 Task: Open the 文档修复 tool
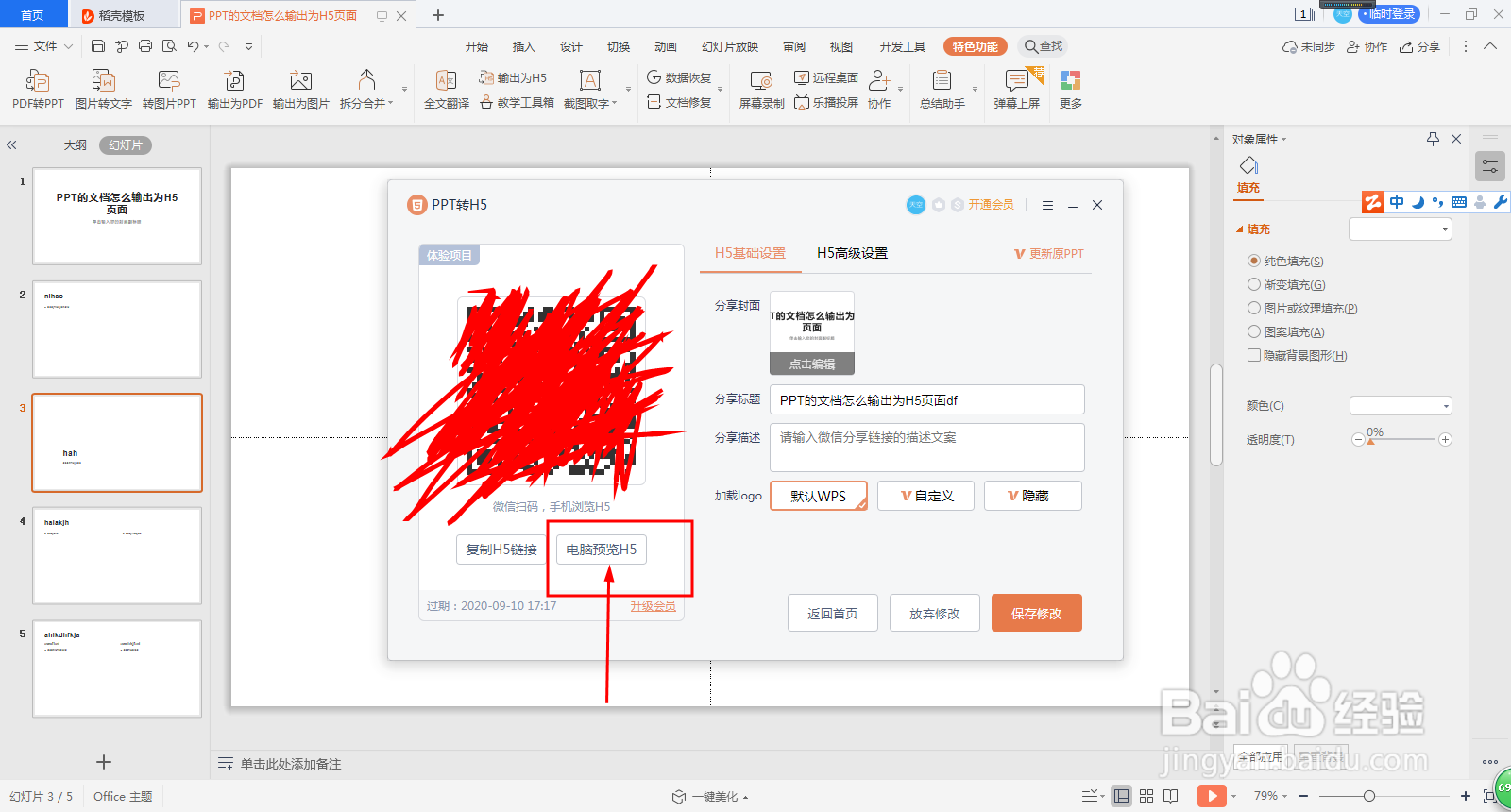pos(679,102)
